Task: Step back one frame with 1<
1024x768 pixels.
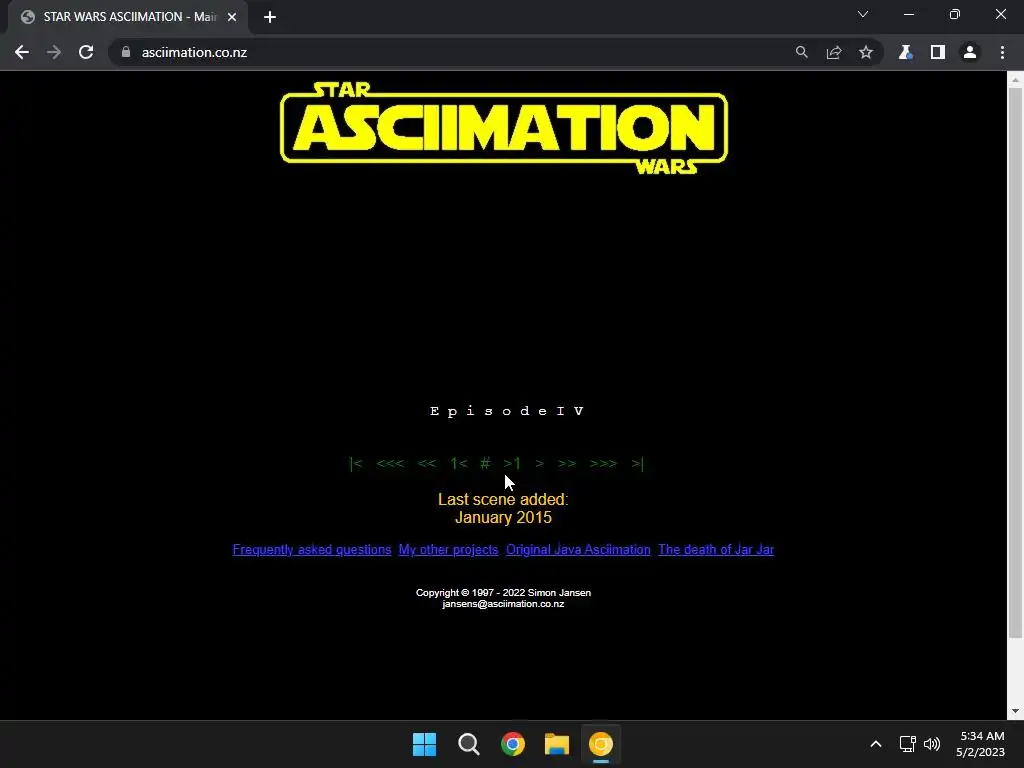Action: tap(458, 464)
